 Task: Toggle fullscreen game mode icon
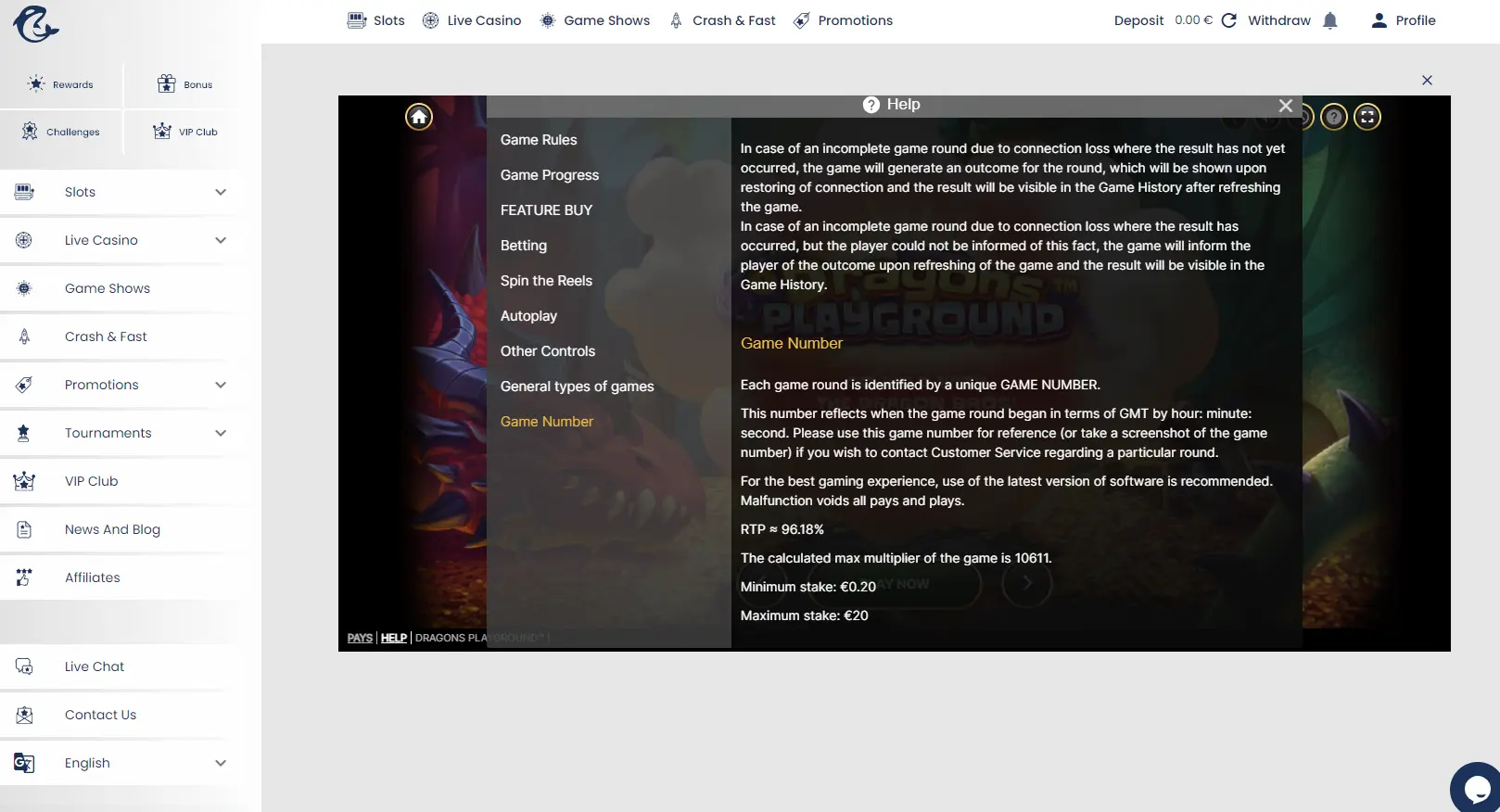[x=1367, y=117]
